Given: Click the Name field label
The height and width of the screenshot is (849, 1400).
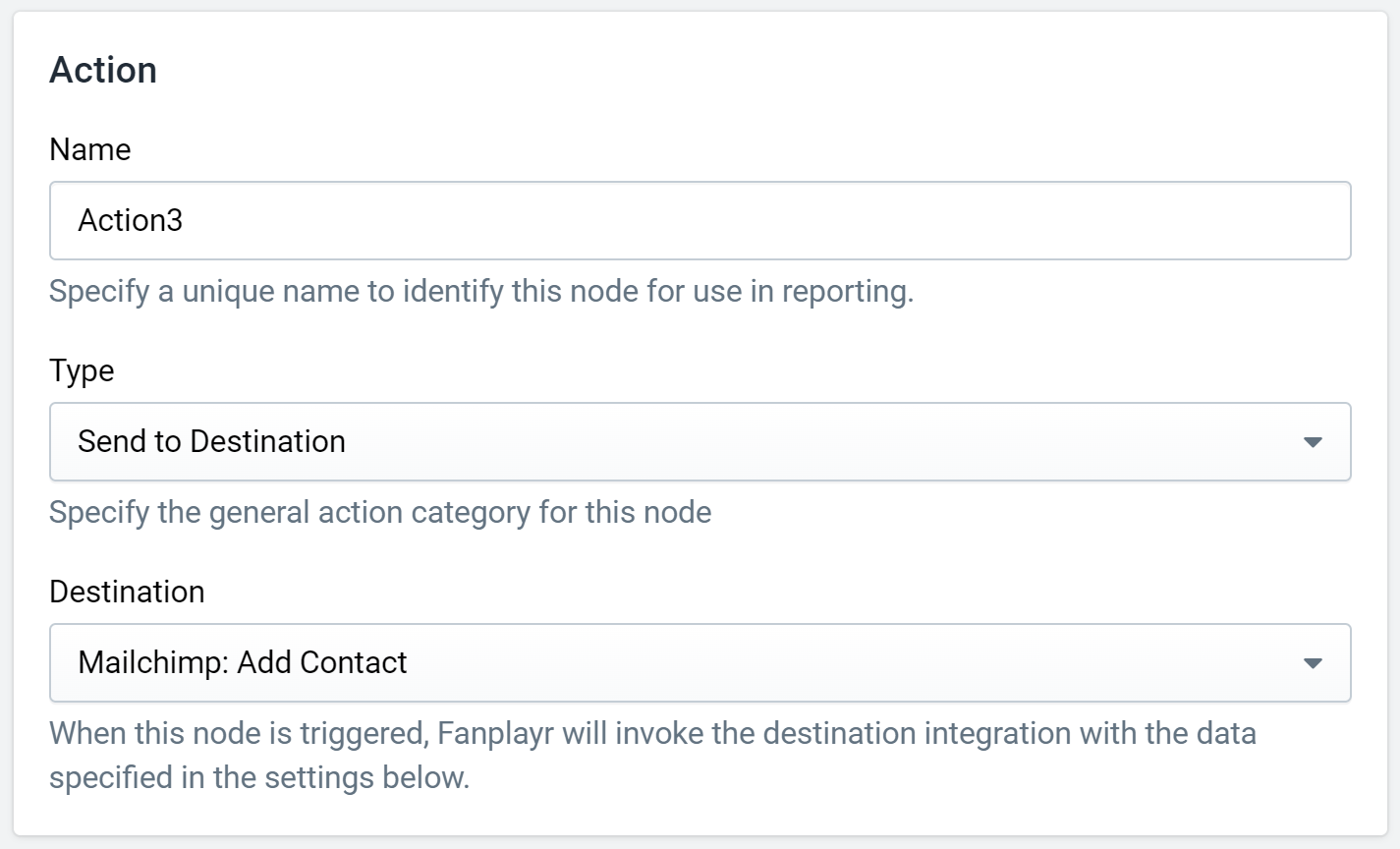Looking at the screenshot, I should pyautogui.click(x=89, y=149).
